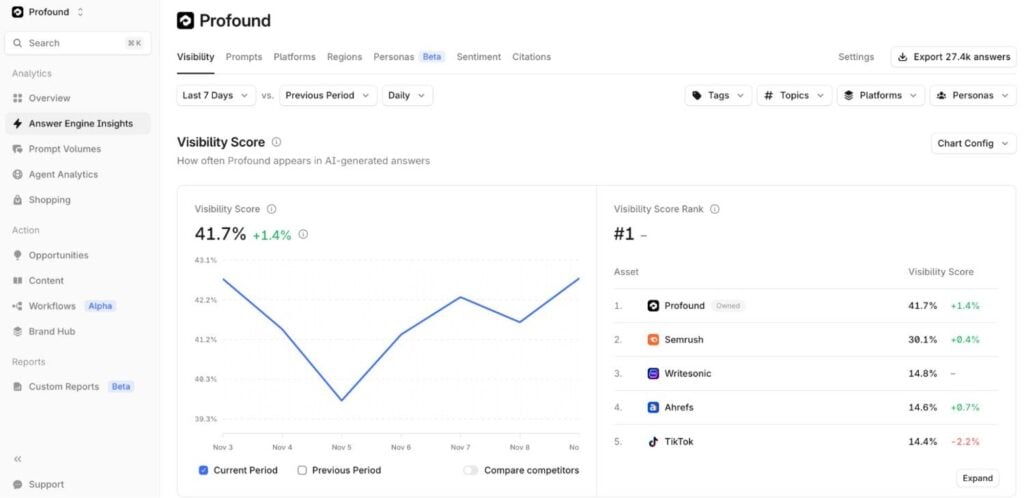Screen dimensions: 1024x498
Task: Open the Platforms filter dropdown
Action: coord(881,95)
